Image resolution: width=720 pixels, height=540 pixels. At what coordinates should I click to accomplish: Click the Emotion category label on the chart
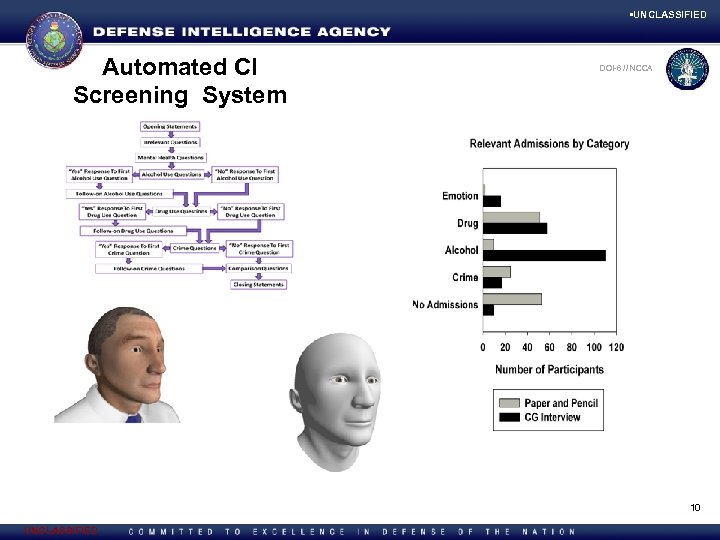click(x=460, y=196)
